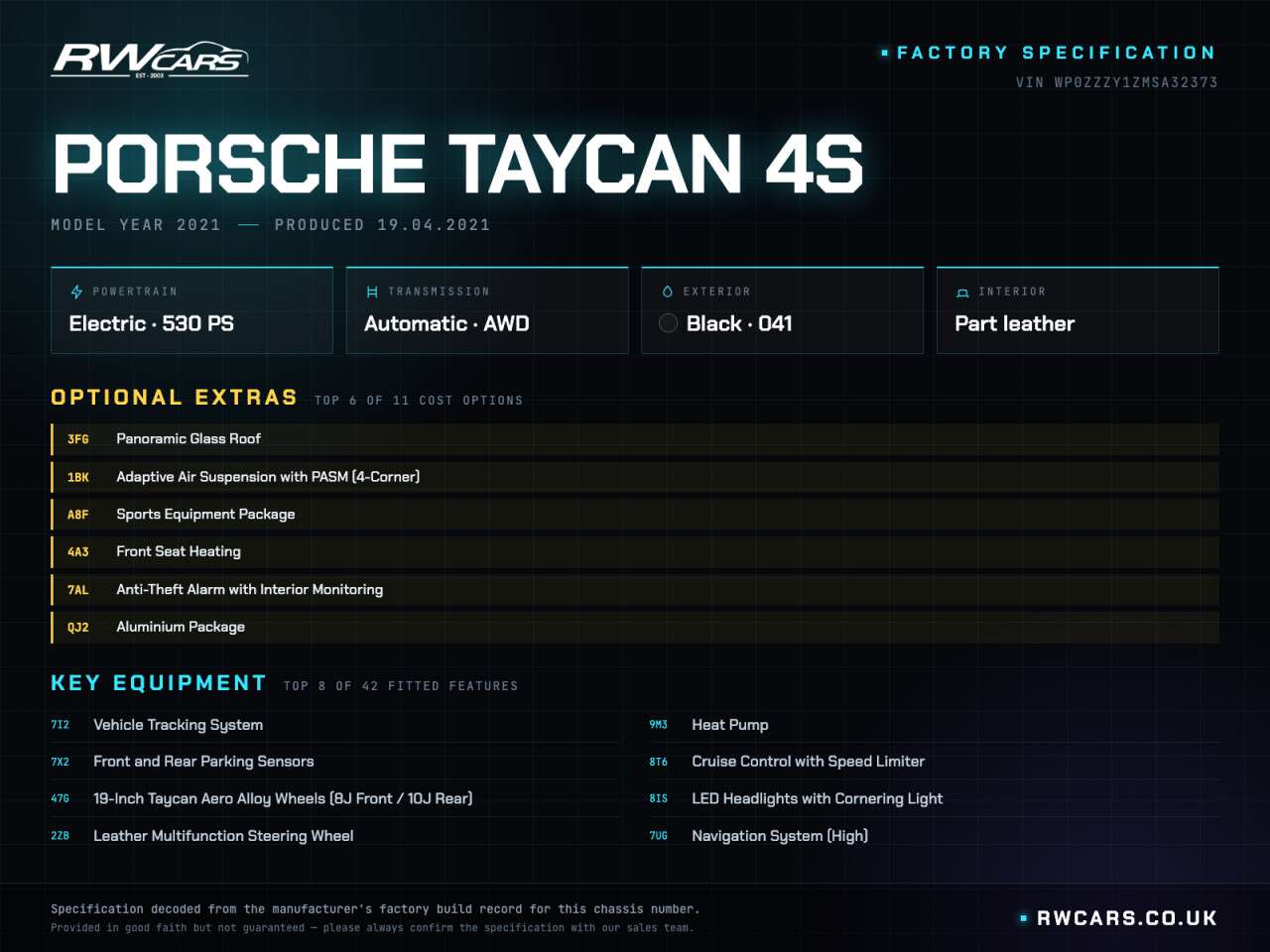Click the Front Seat Heating row
Screen dimensions: 1270x952
click(x=635, y=552)
